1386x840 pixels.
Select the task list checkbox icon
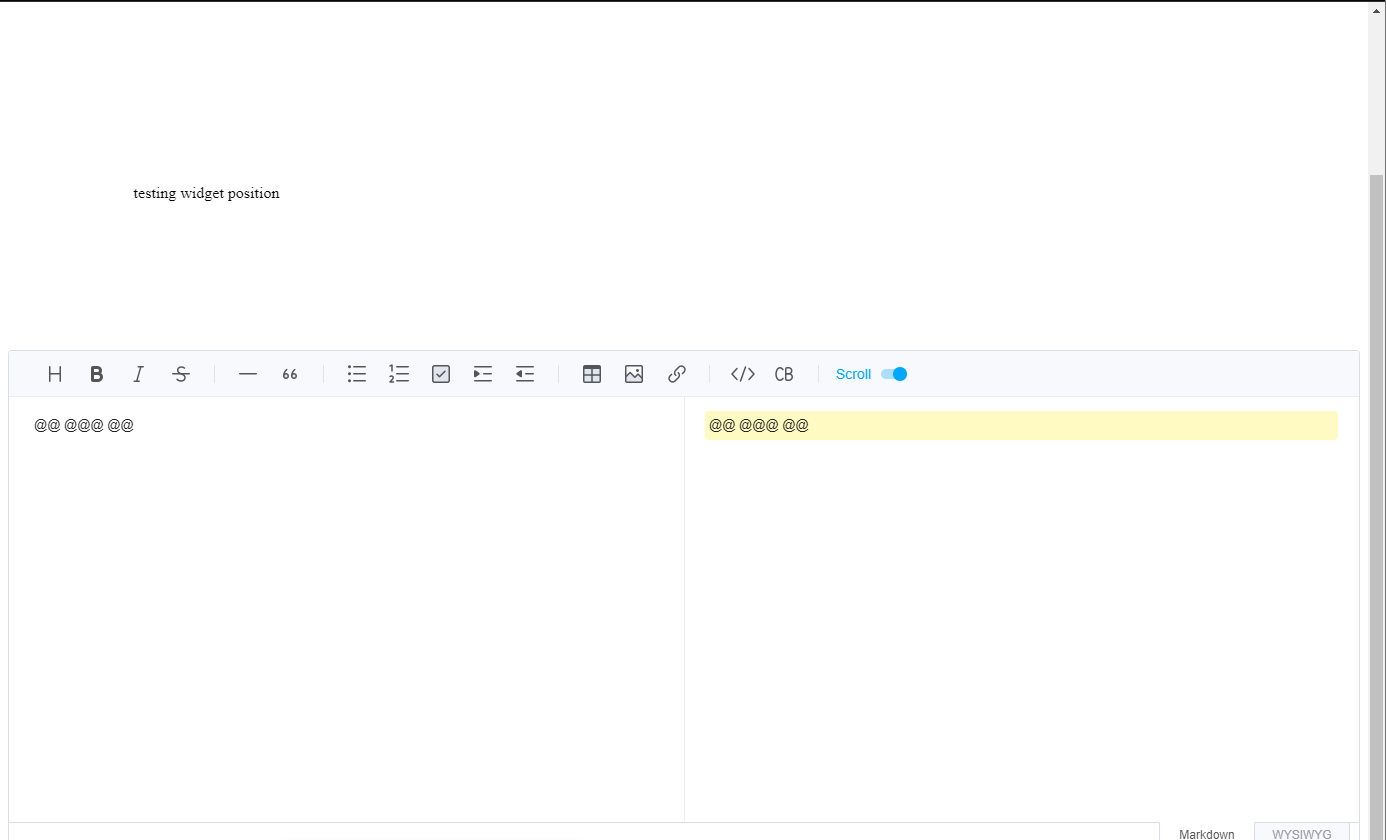pos(441,373)
